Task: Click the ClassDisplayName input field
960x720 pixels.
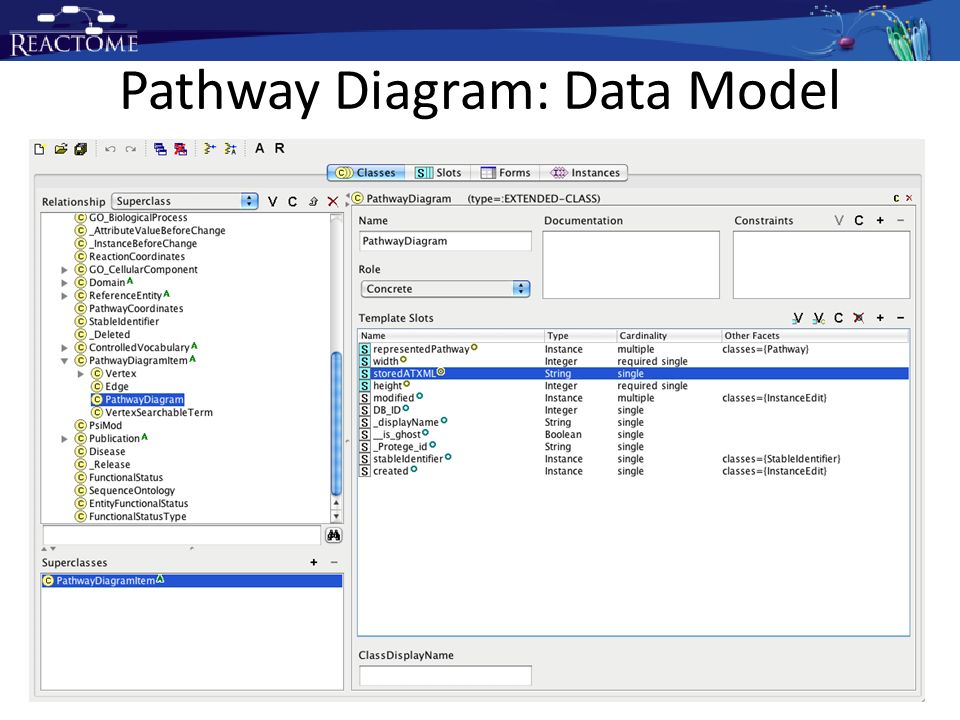Action: point(445,675)
